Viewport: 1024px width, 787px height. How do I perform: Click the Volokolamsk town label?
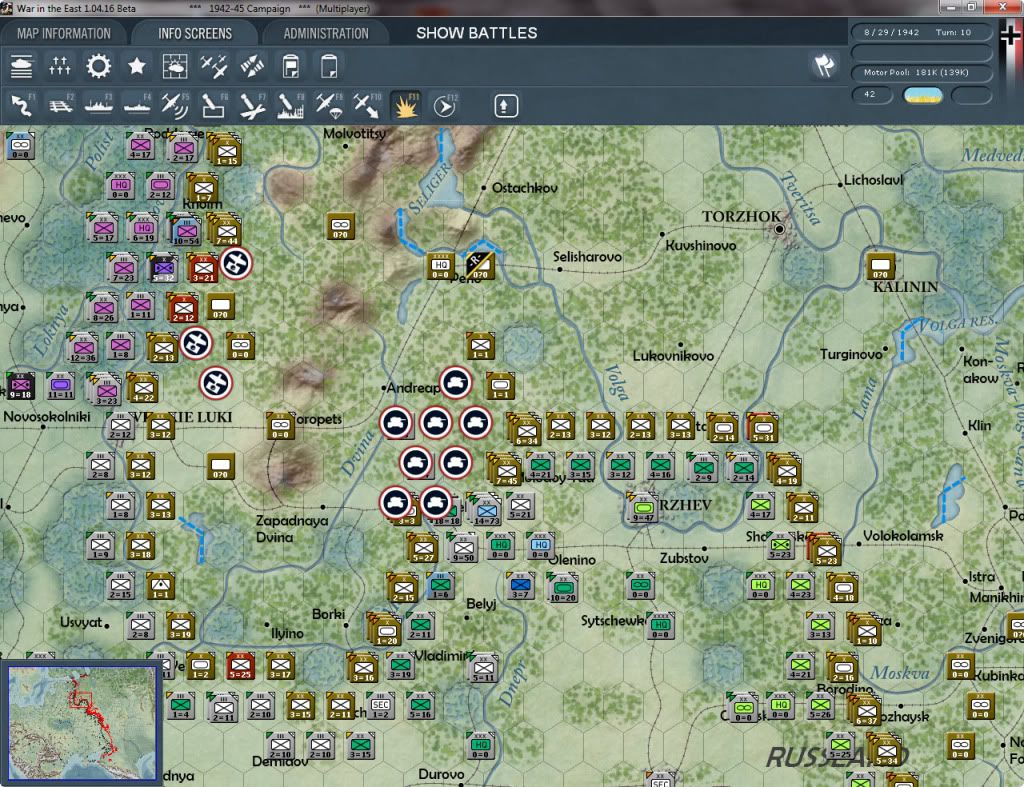point(903,536)
